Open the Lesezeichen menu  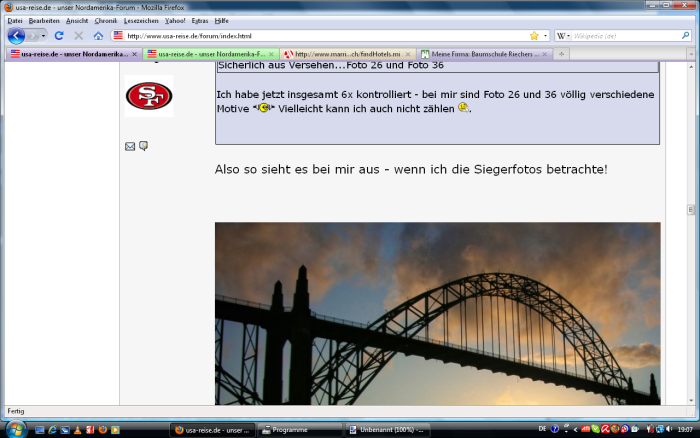pos(139,20)
